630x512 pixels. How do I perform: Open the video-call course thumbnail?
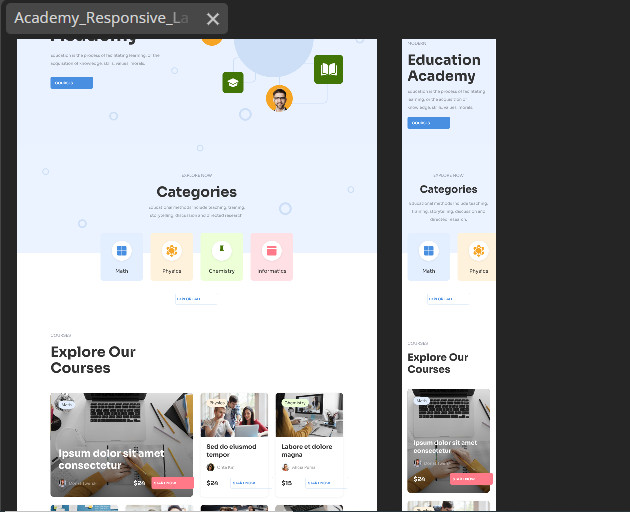(x=309, y=415)
